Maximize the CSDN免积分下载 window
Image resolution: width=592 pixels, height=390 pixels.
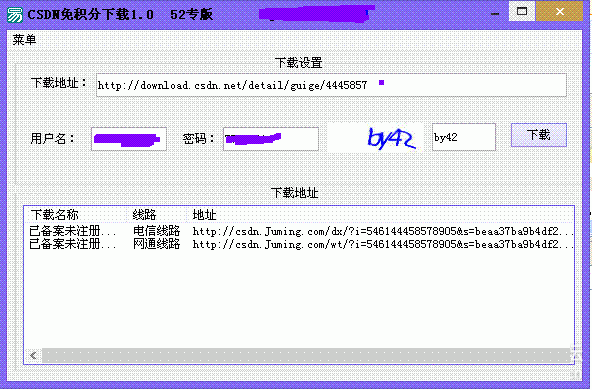522,11
